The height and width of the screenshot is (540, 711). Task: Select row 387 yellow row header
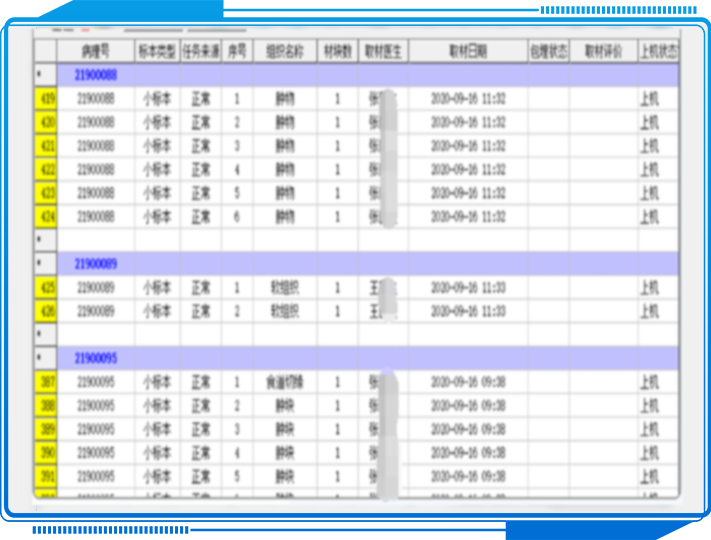(46, 382)
